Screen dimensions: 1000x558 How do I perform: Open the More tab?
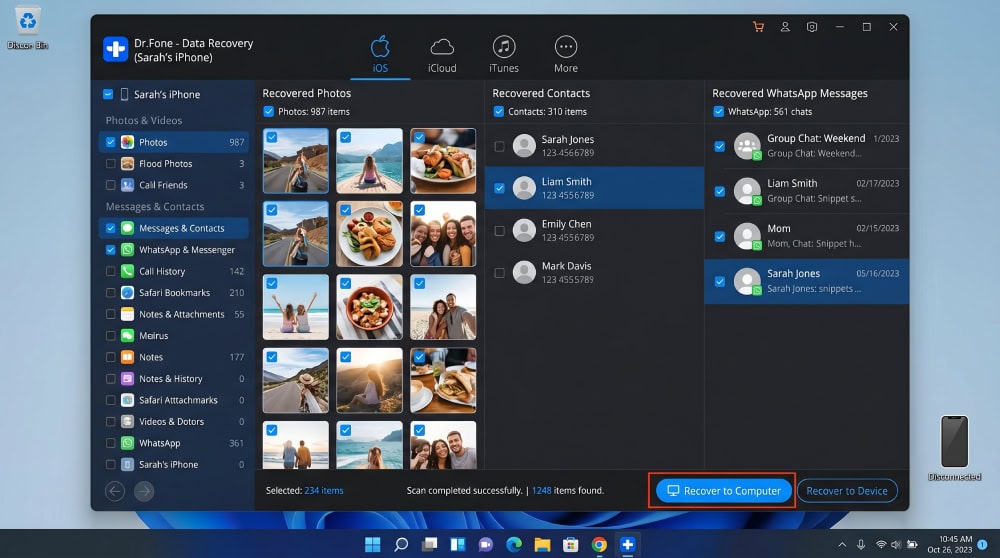[x=566, y=55]
